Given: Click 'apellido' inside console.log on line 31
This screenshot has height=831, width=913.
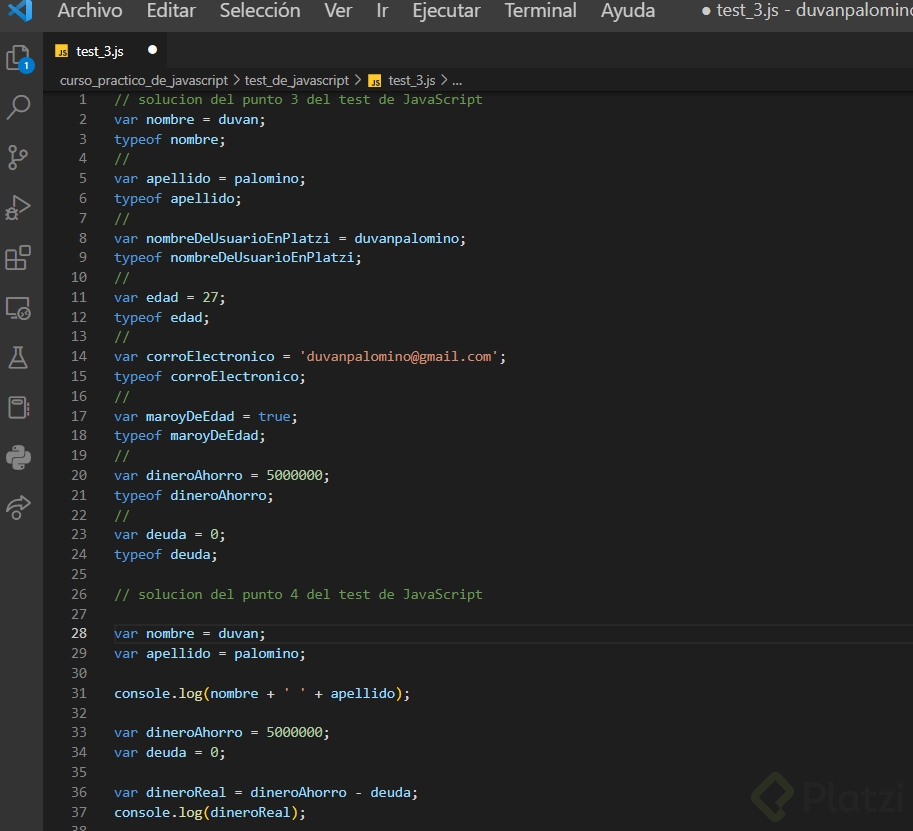Looking at the screenshot, I should pyautogui.click(x=362, y=694).
